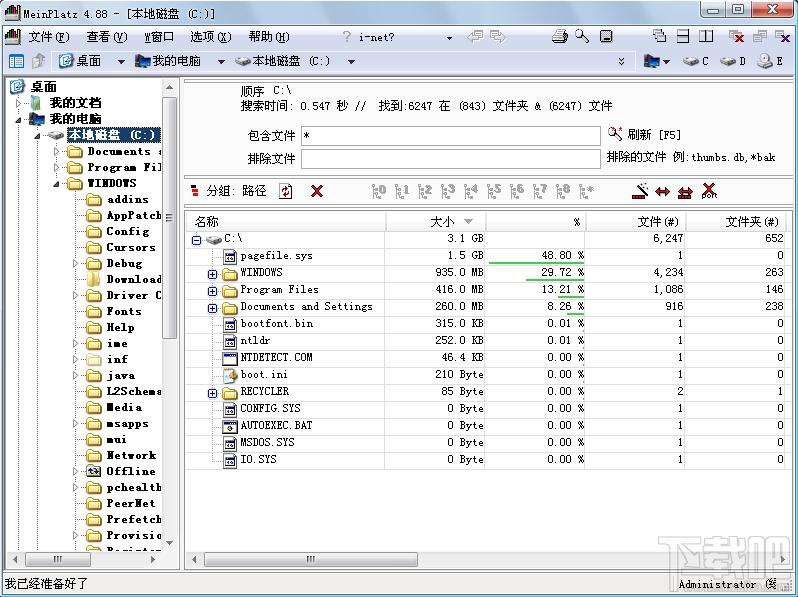Click the printer icon in the toolbar

(560, 36)
